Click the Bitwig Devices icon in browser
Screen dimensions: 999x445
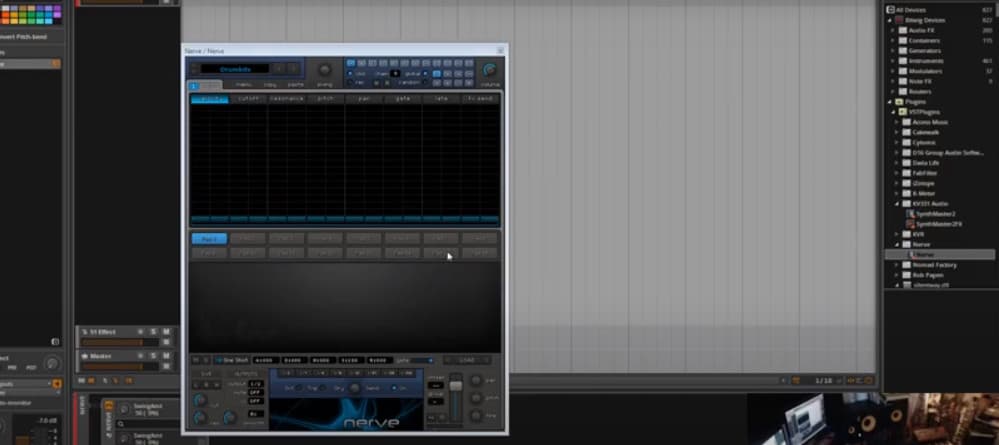coord(899,20)
